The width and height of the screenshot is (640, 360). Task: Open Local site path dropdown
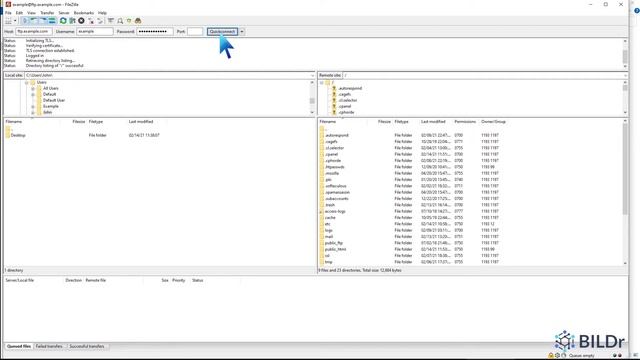313,76
